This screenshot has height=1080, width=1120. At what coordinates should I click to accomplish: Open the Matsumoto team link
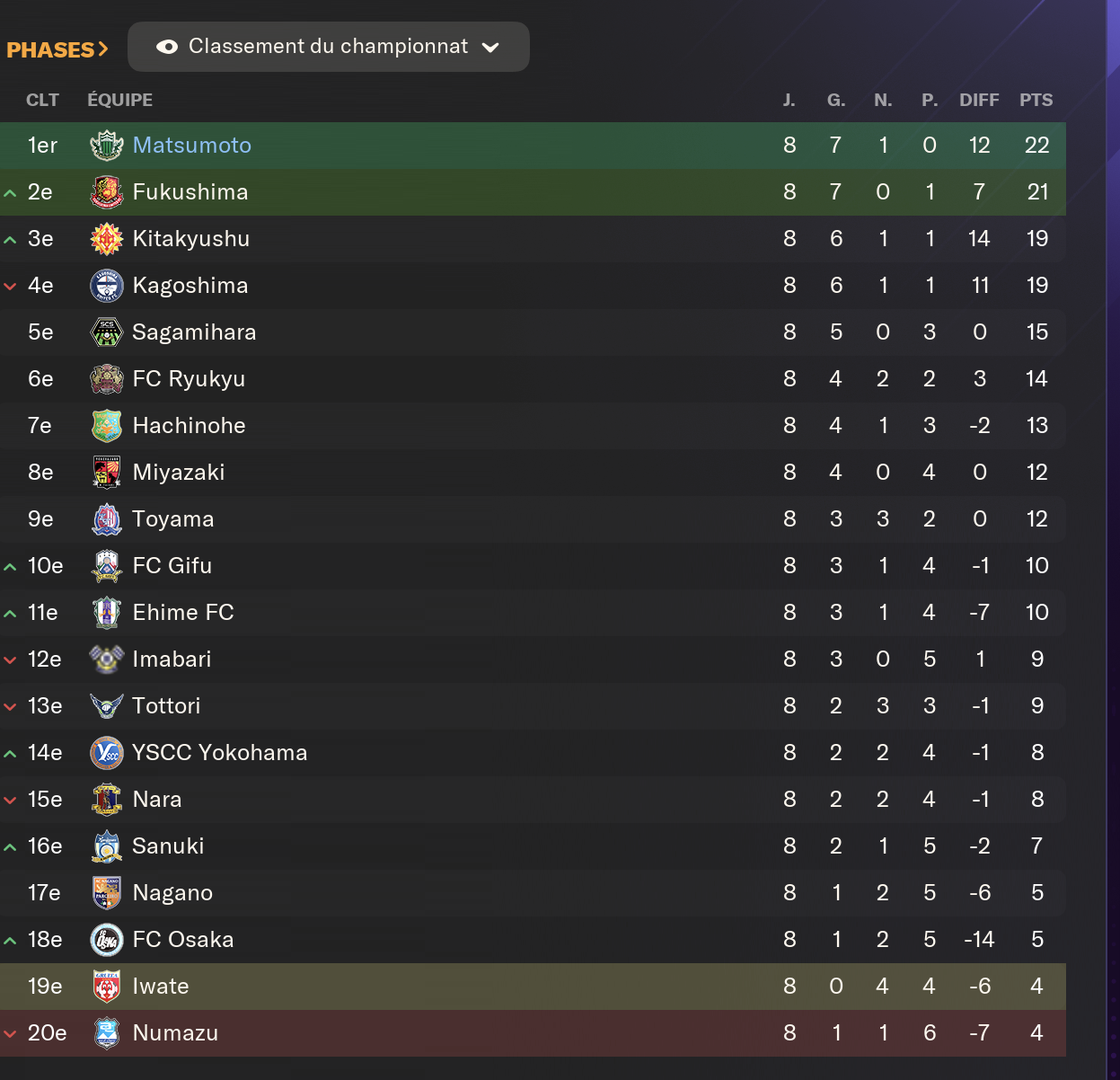[x=191, y=146]
